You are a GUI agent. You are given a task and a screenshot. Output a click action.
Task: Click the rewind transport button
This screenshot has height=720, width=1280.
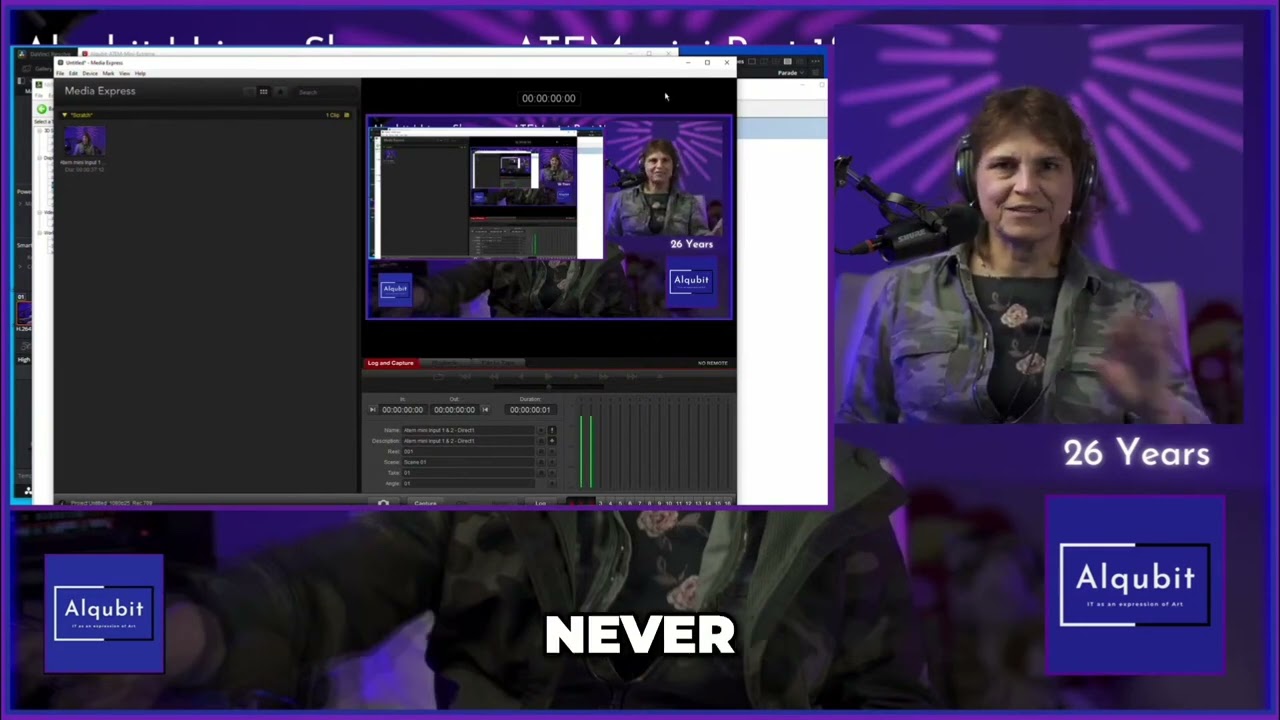(494, 376)
